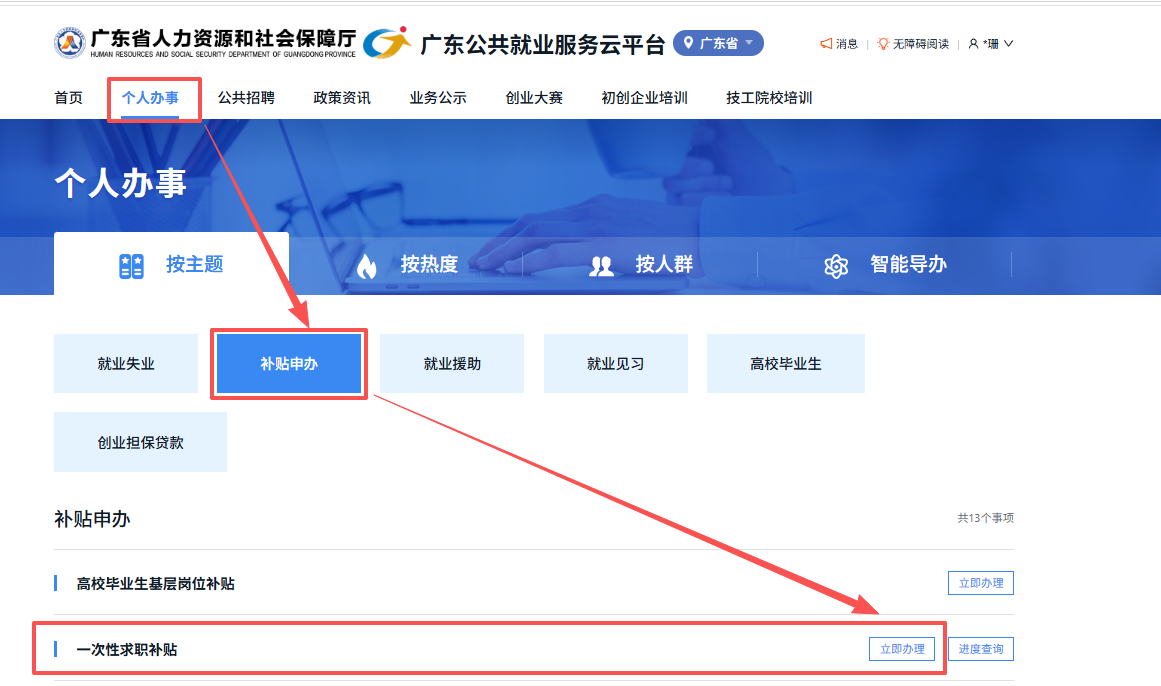
Task: Click the 按主题 book-list icon
Action: (131, 266)
